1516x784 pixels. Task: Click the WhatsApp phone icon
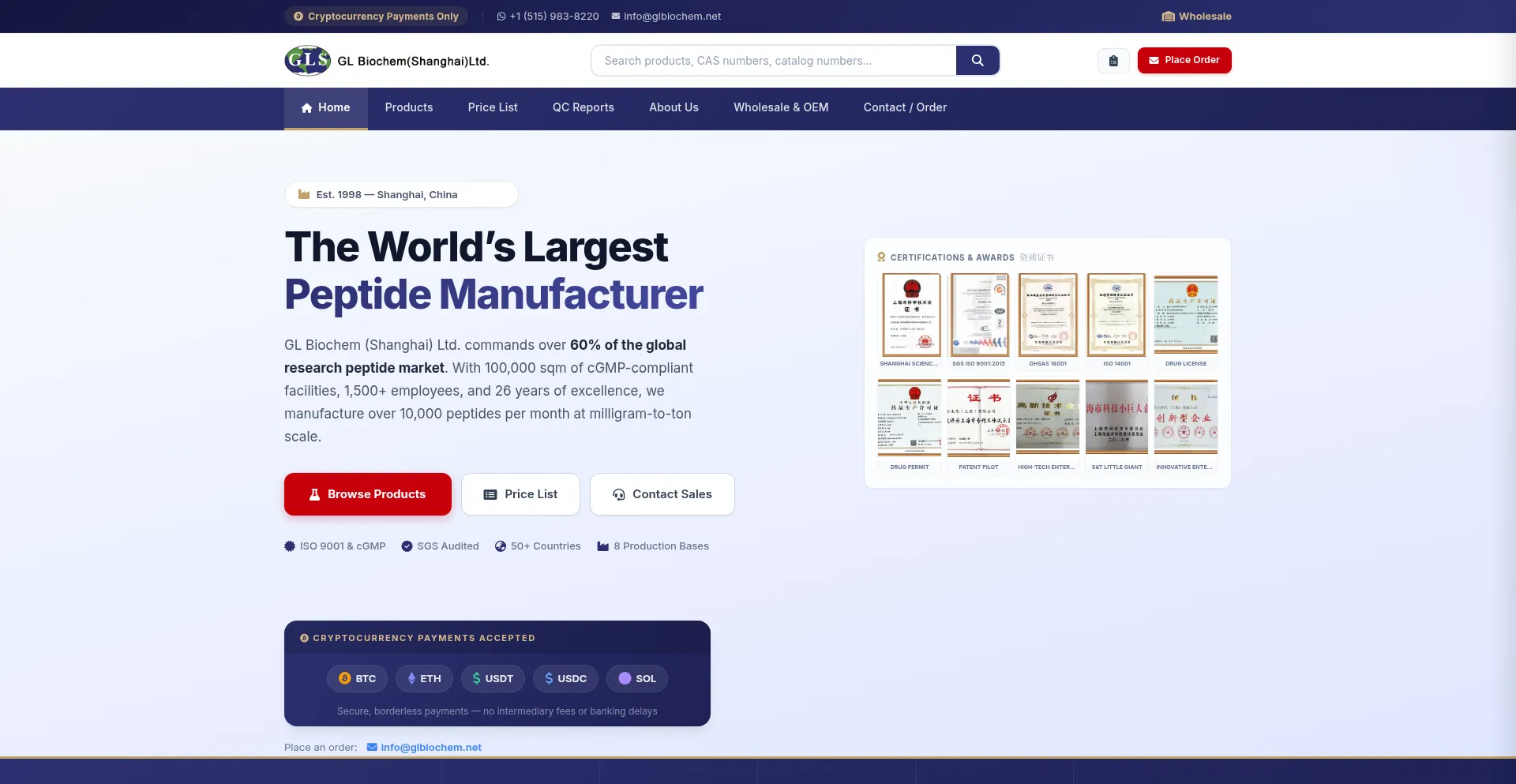[501, 17]
